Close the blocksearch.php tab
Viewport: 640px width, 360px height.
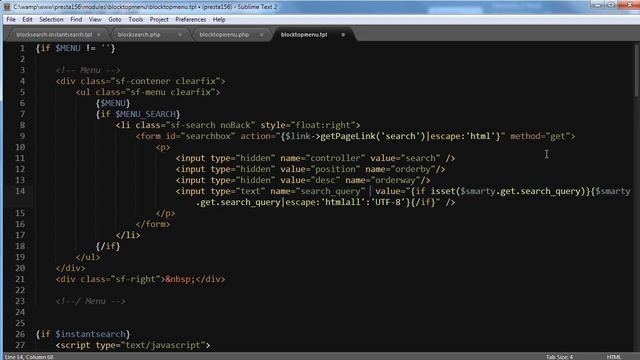(x=180, y=35)
